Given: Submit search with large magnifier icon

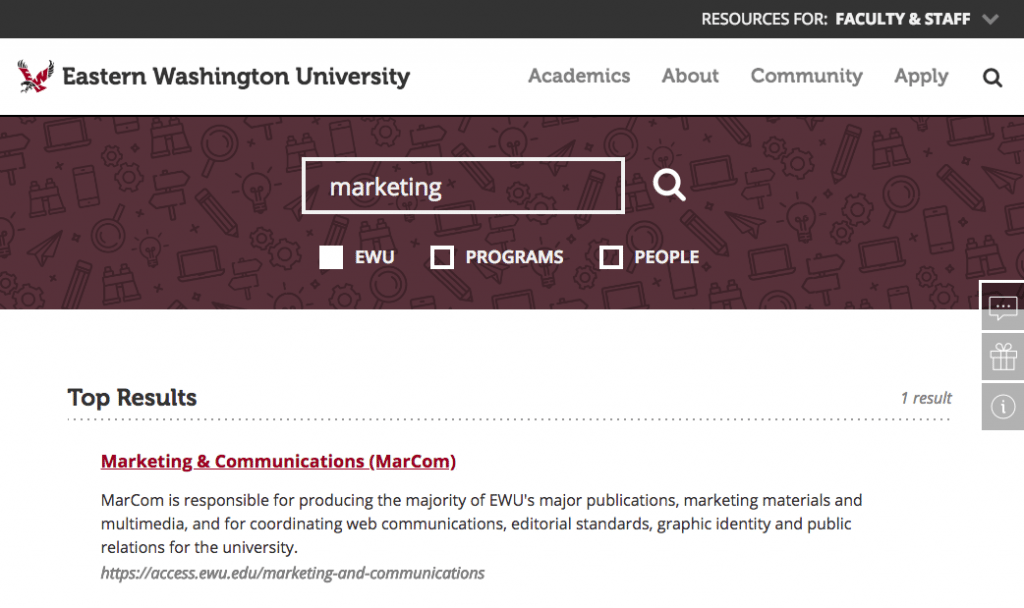Looking at the screenshot, I should pos(669,185).
